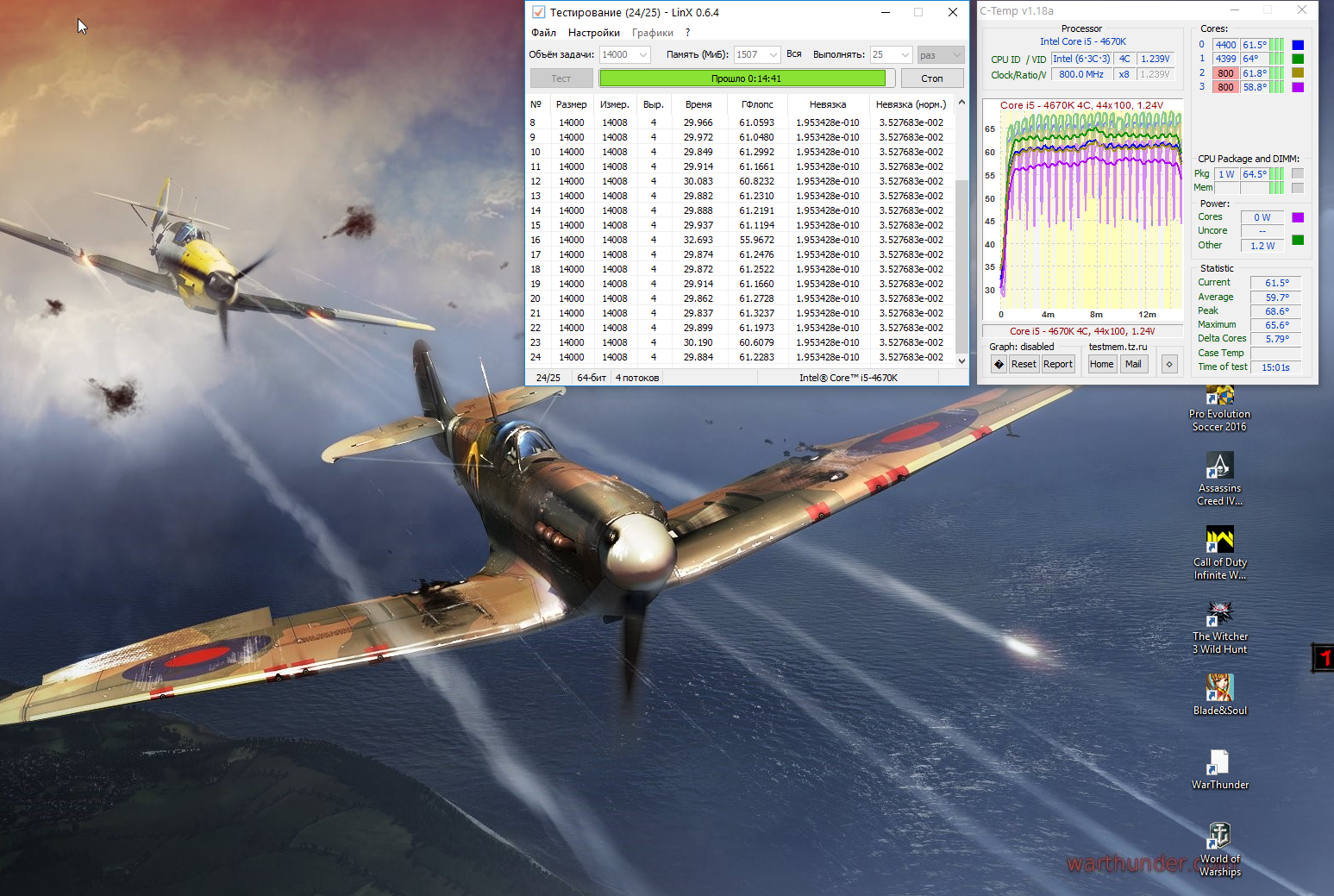Click the purple Power Cores color swatch
The image size is (1334, 896).
point(1298,217)
